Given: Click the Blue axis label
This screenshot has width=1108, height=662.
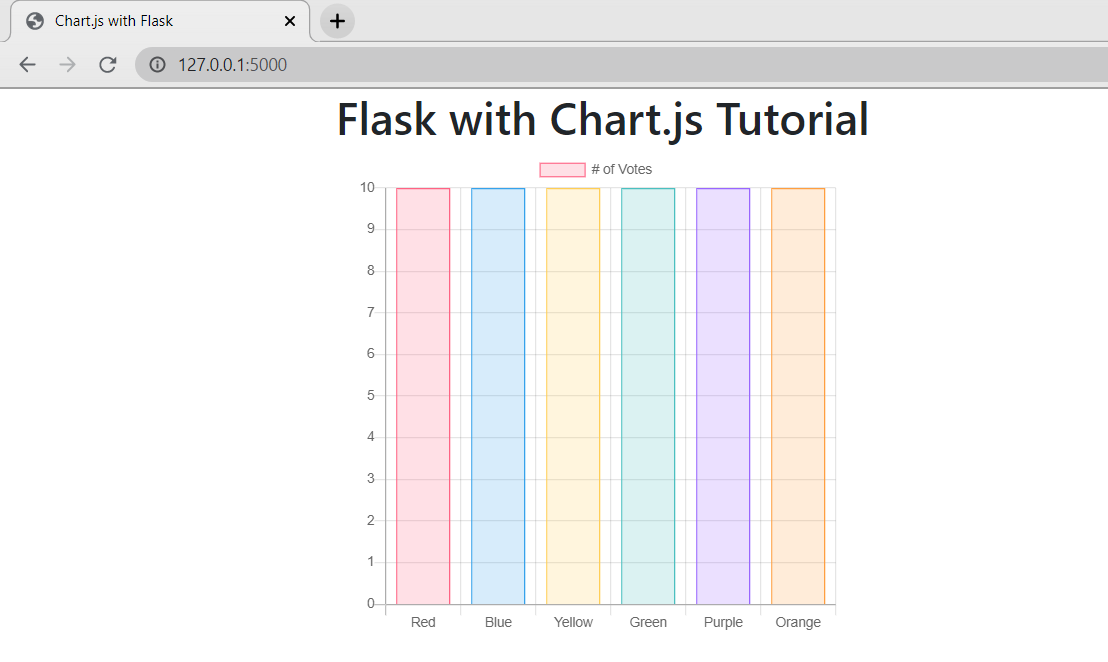Looking at the screenshot, I should pos(498,622).
